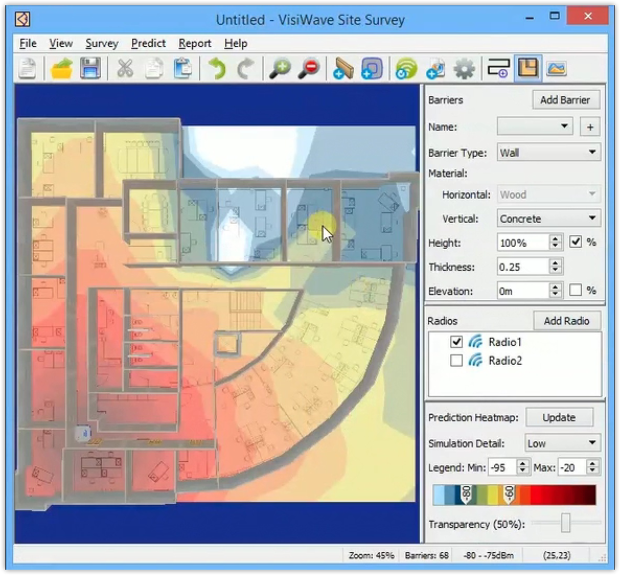
Task: Open settings with the gear icon
Action: 464,68
